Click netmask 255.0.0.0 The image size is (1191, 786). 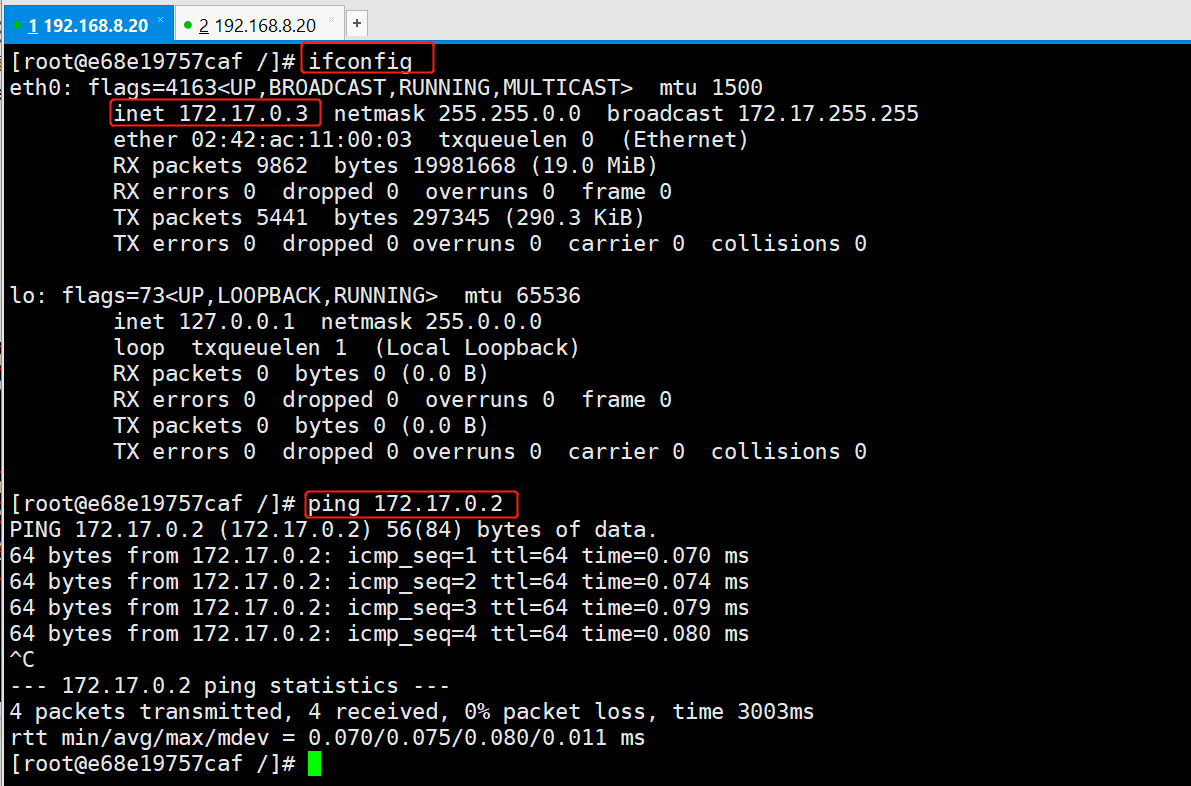431,321
